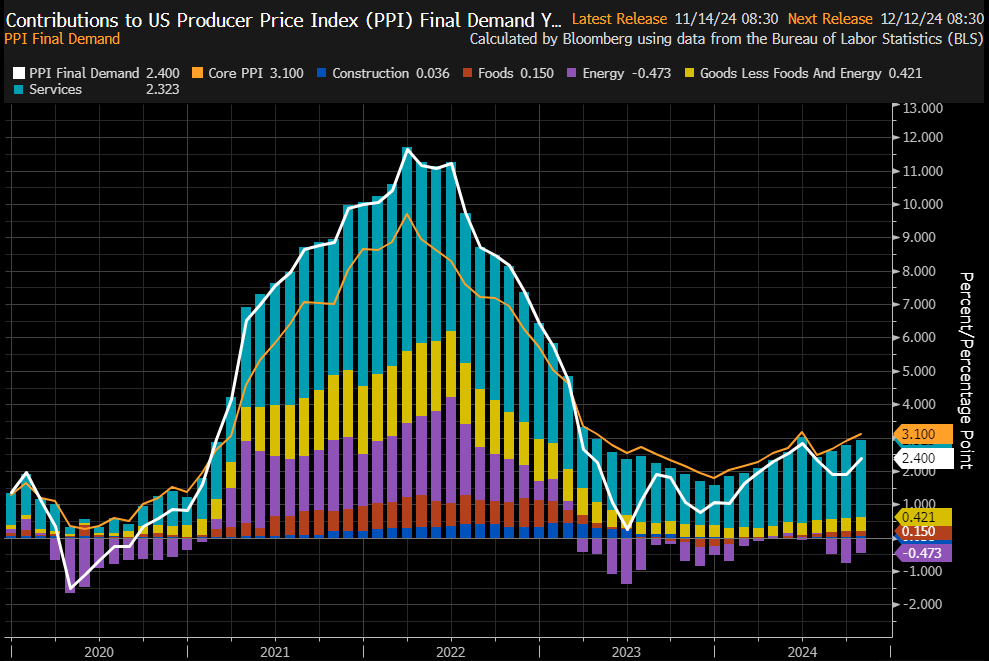The width and height of the screenshot is (989, 661).
Task: Click the red Foods legend swatch
Action: click(x=467, y=73)
